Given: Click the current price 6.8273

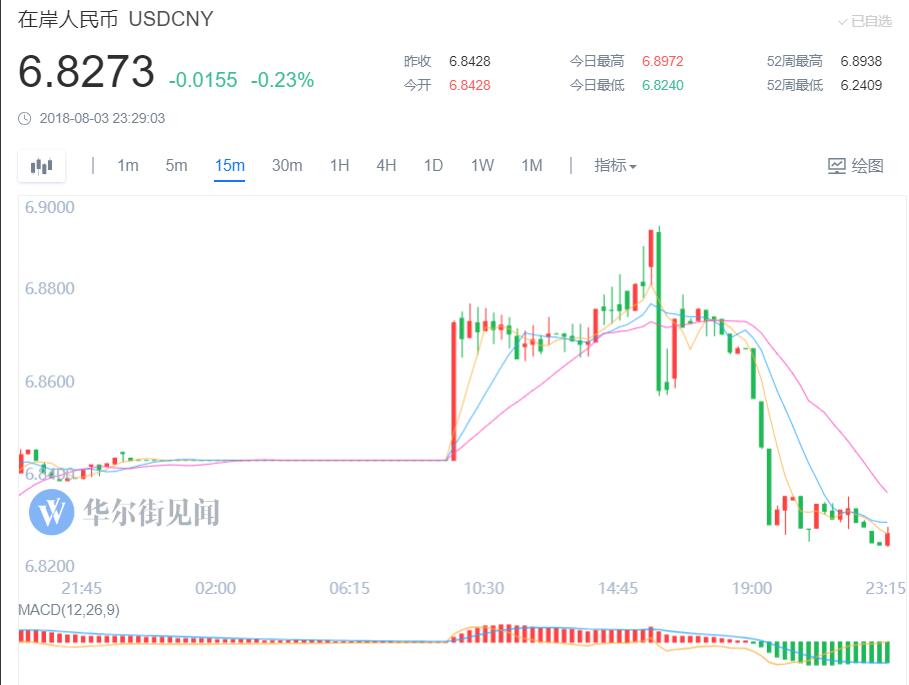Looking at the screenshot, I should tap(86, 73).
